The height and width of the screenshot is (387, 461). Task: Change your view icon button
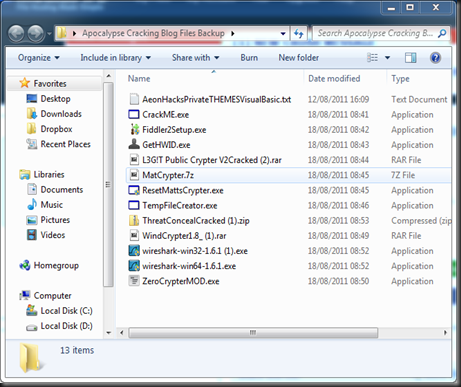tap(372, 58)
